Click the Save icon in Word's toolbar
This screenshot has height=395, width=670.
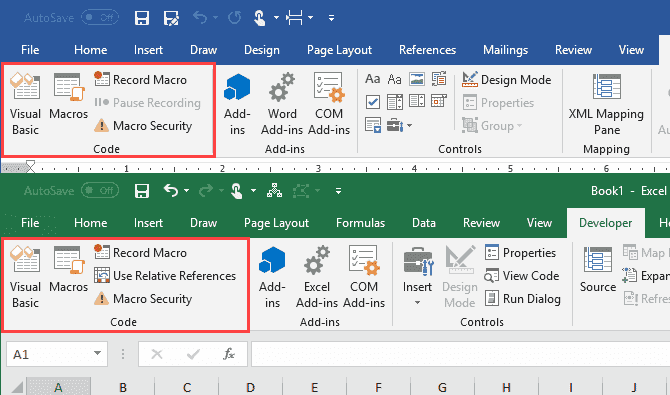[x=142, y=18]
